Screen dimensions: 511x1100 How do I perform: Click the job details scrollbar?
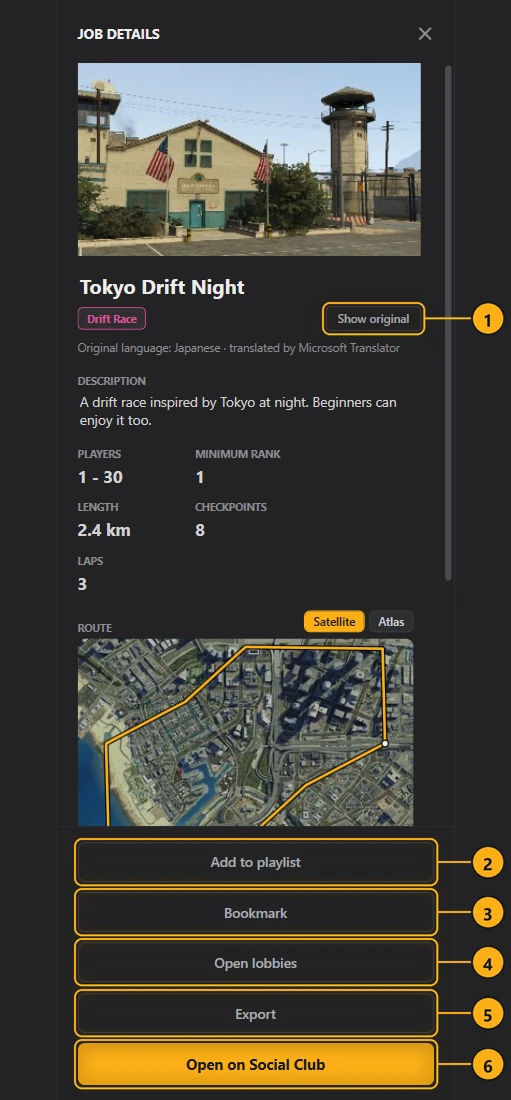point(448,323)
